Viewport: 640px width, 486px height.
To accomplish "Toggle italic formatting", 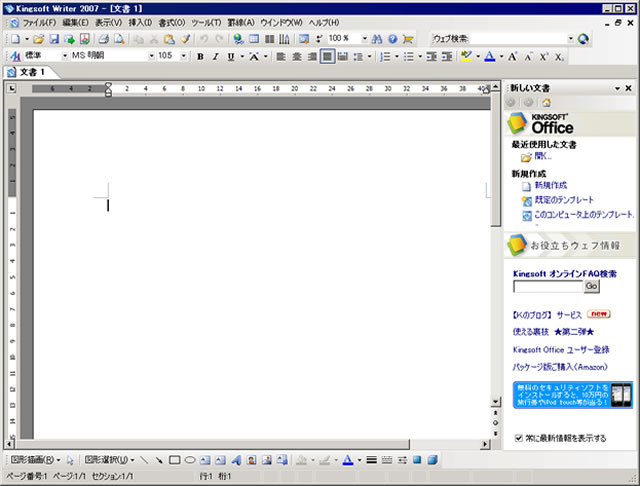I will click(216, 57).
